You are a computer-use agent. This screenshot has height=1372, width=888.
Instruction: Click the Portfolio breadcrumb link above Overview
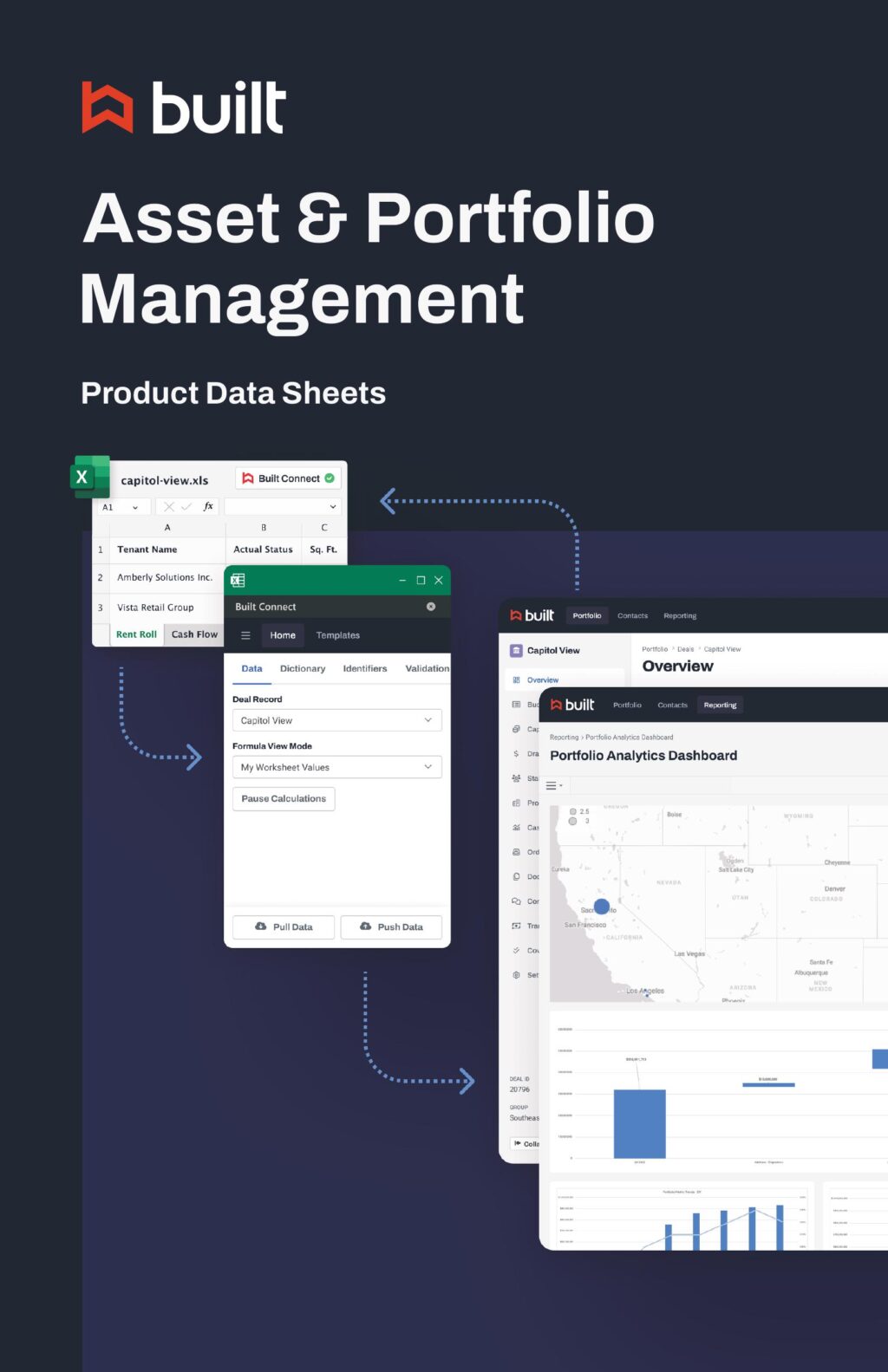point(655,649)
